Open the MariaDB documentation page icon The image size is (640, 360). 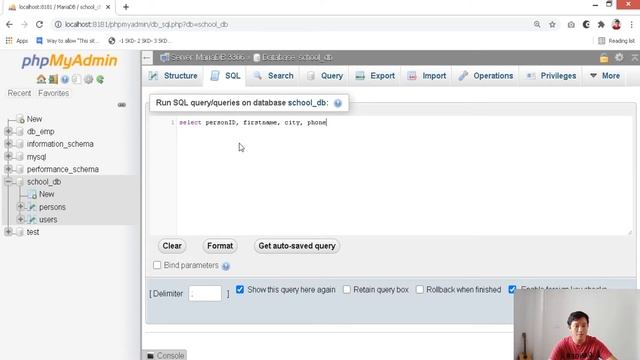(x=76, y=79)
